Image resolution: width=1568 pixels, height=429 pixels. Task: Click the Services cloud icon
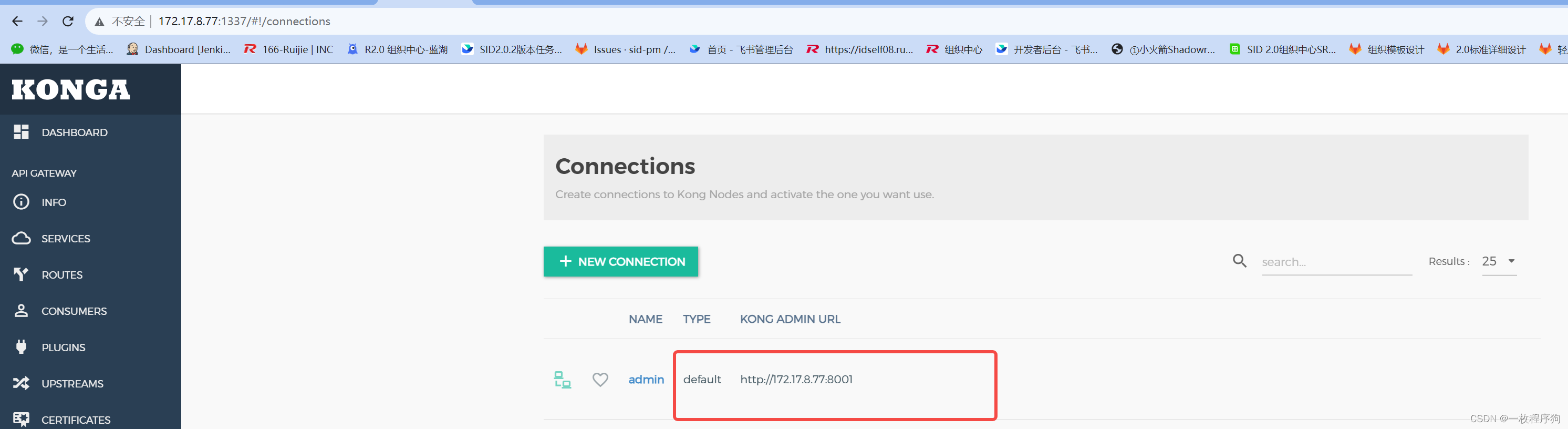coord(22,238)
